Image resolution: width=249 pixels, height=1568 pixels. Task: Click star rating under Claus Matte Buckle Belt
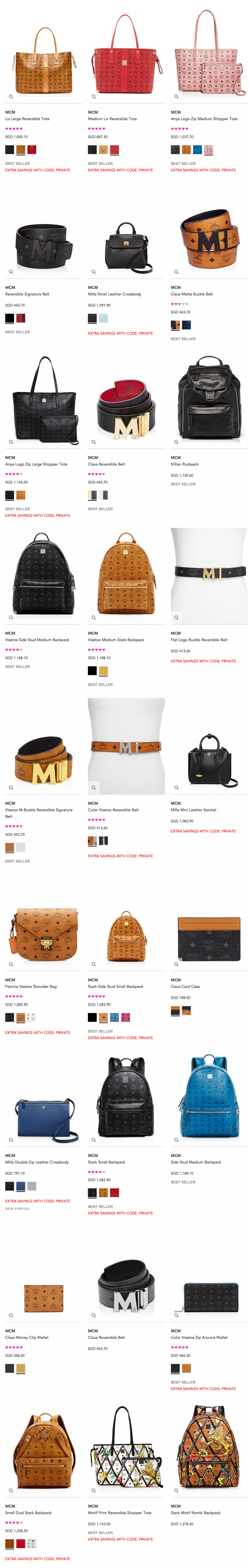180,304
